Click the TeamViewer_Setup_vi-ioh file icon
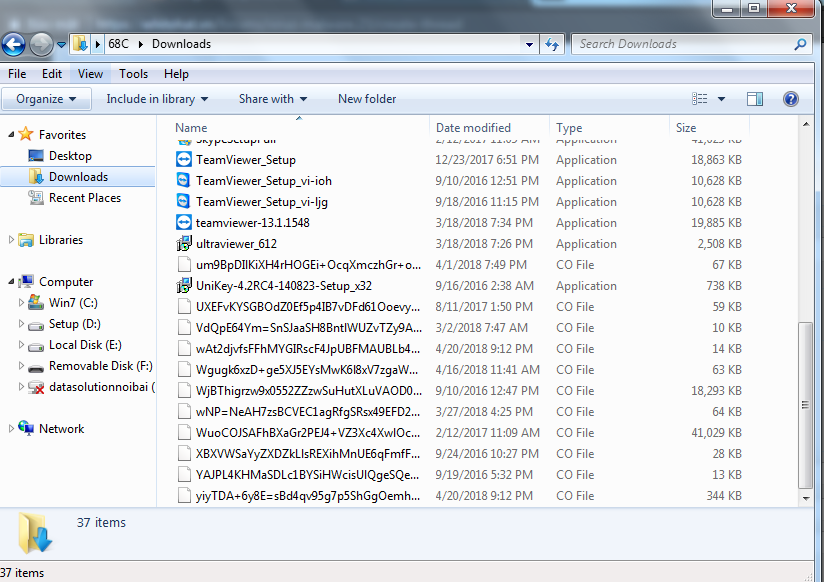The height and width of the screenshot is (582, 824). (184, 180)
